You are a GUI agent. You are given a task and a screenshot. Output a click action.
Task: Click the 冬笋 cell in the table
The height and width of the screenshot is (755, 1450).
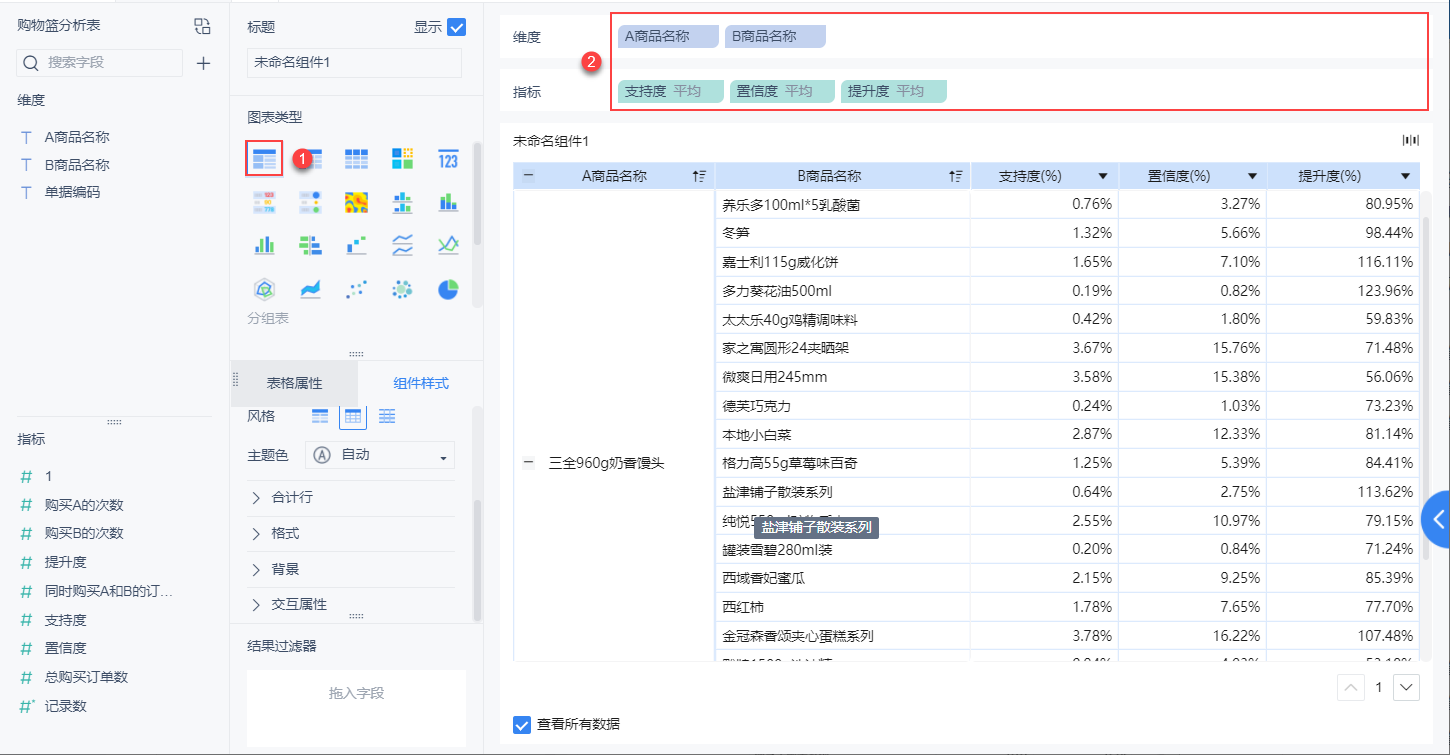coord(843,233)
